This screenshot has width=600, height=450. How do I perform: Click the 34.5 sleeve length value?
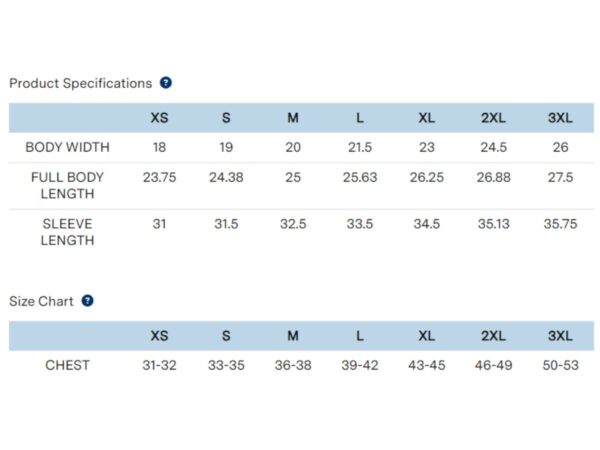pyautogui.click(x=427, y=224)
